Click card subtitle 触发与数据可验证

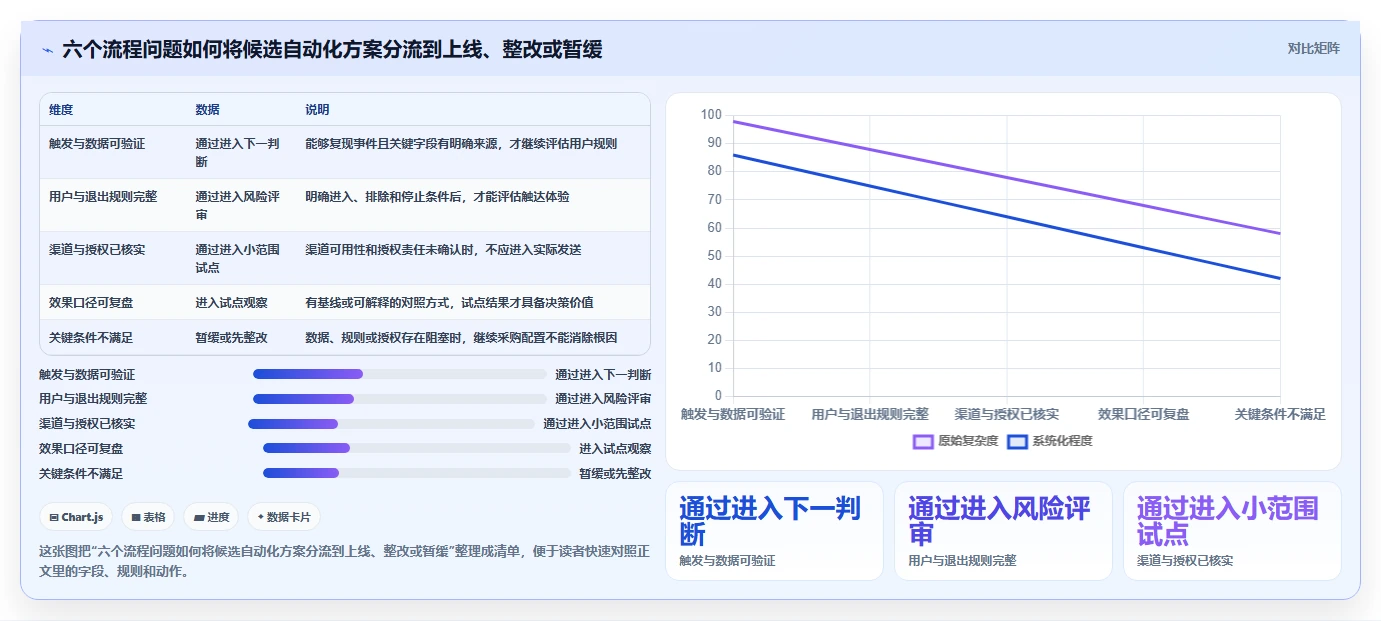[x=727, y=561]
